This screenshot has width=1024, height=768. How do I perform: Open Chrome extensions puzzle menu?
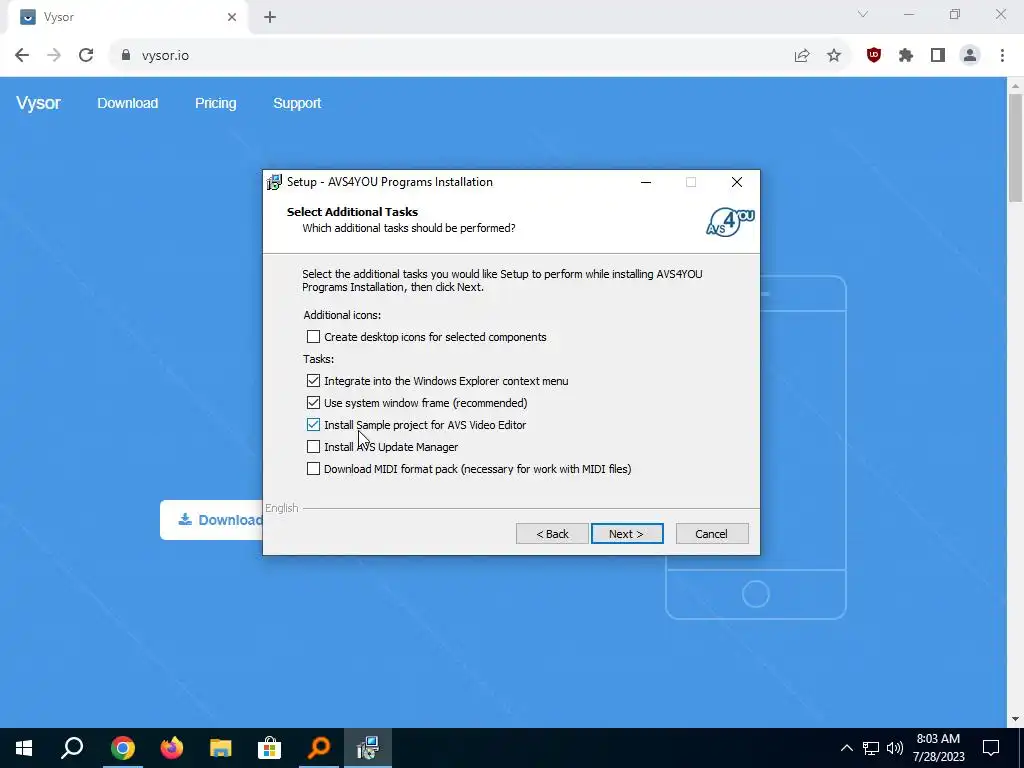pos(906,56)
